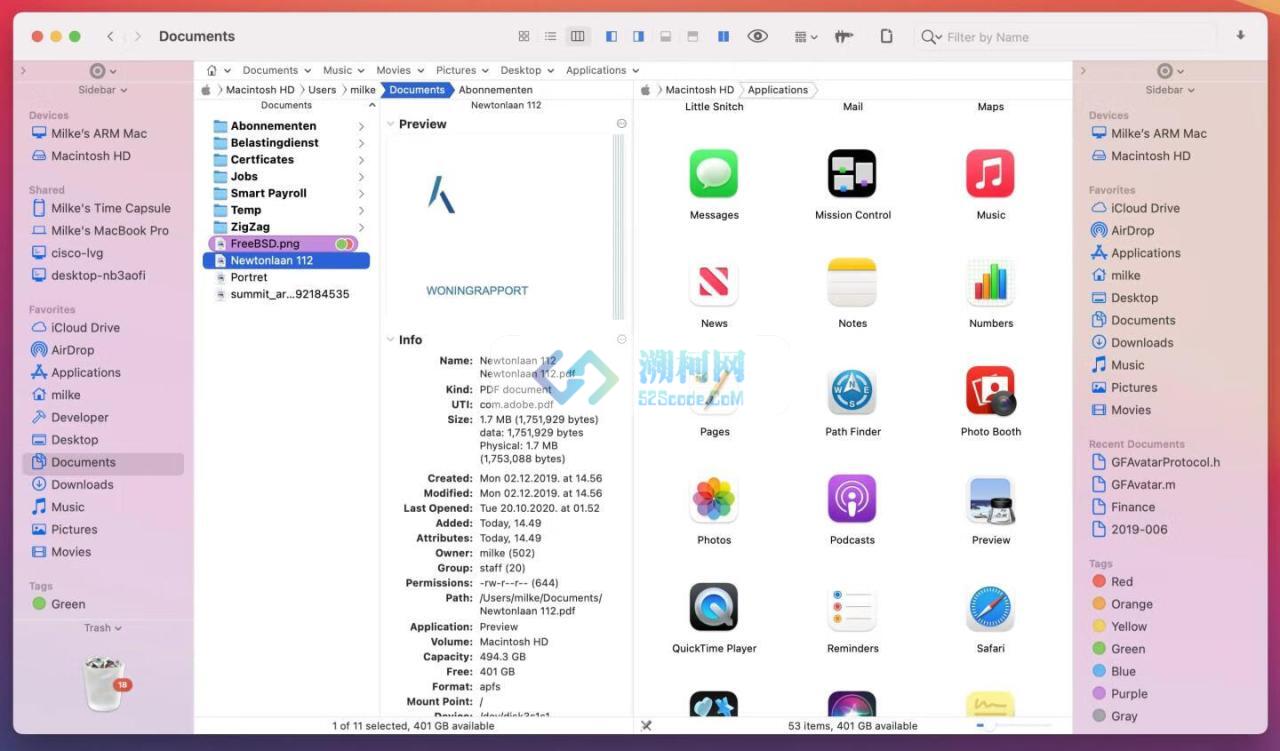
Task: Toggle left pane panel icon
Action: (x=611, y=36)
